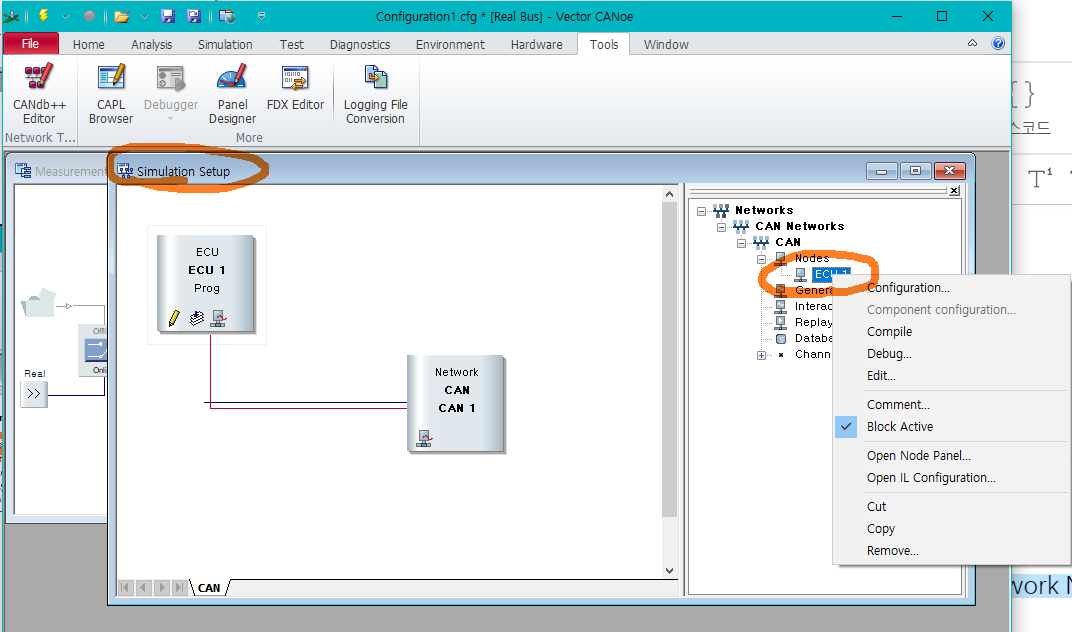This screenshot has width=1072, height=632.
Task: Click the node connection icon on ECU 1 block
Action: point(218,318)
